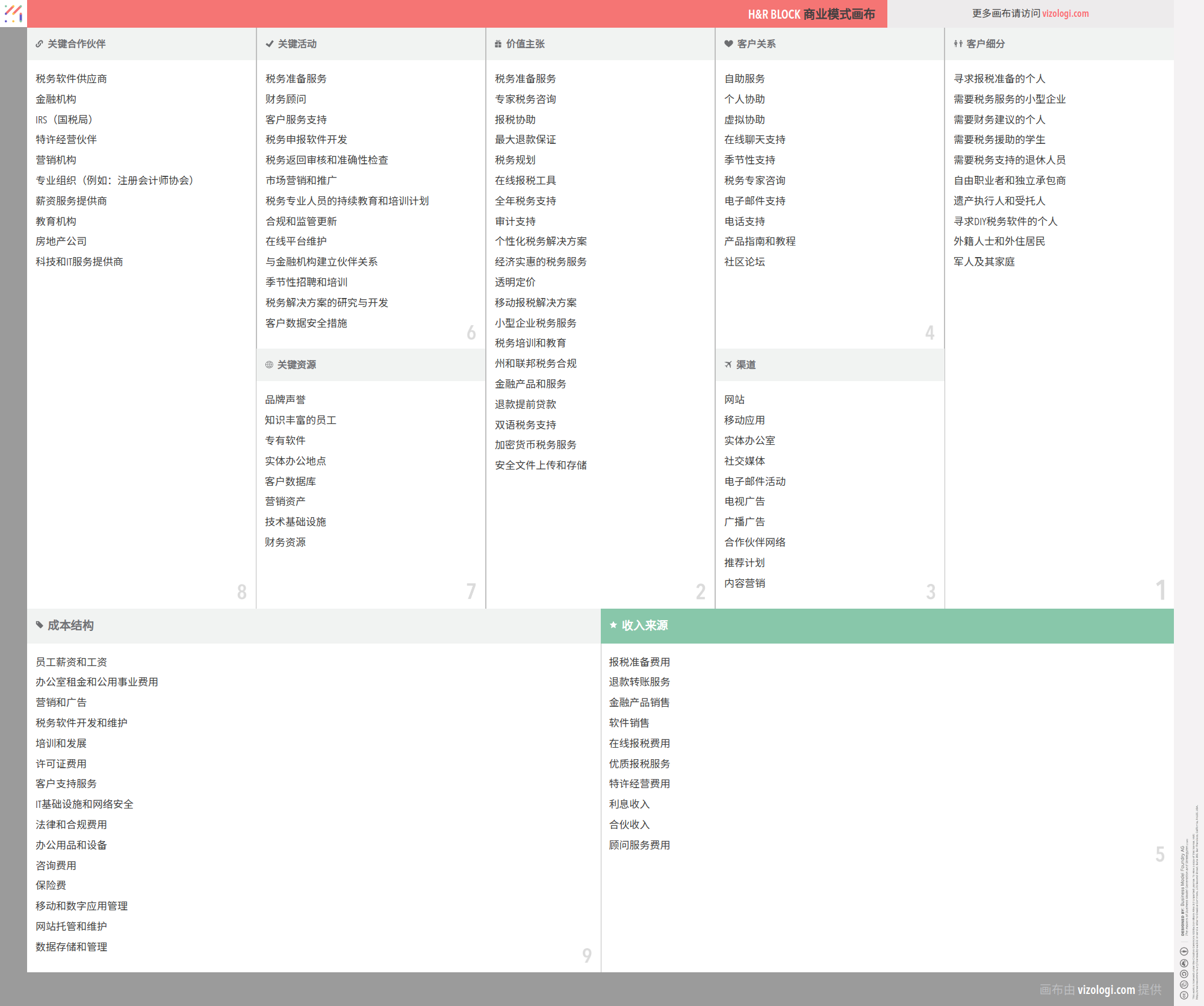Image resolution: width=1204 pixels, height=1006 pixels.
Task: Click the checkmark icon beside 关键活动
Action: tap(269, 44)
